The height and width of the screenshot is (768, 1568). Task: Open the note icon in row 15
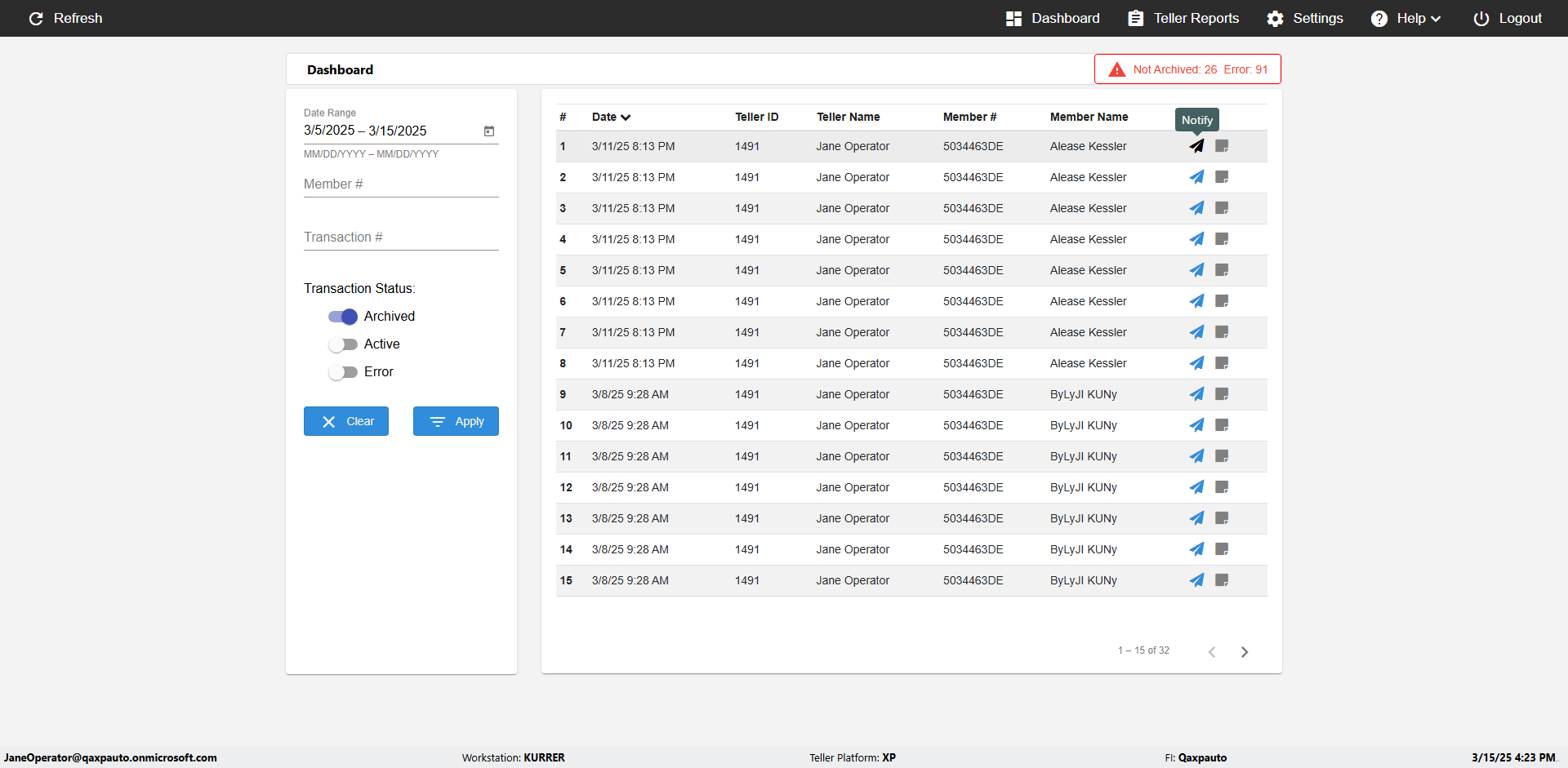click(x=1222, y=580)
